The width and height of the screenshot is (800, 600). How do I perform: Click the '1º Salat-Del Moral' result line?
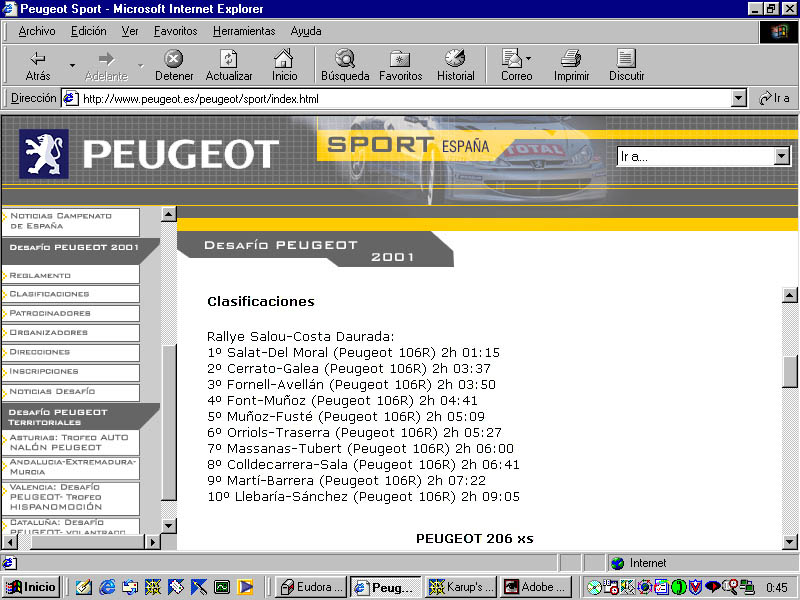point(354,353)
